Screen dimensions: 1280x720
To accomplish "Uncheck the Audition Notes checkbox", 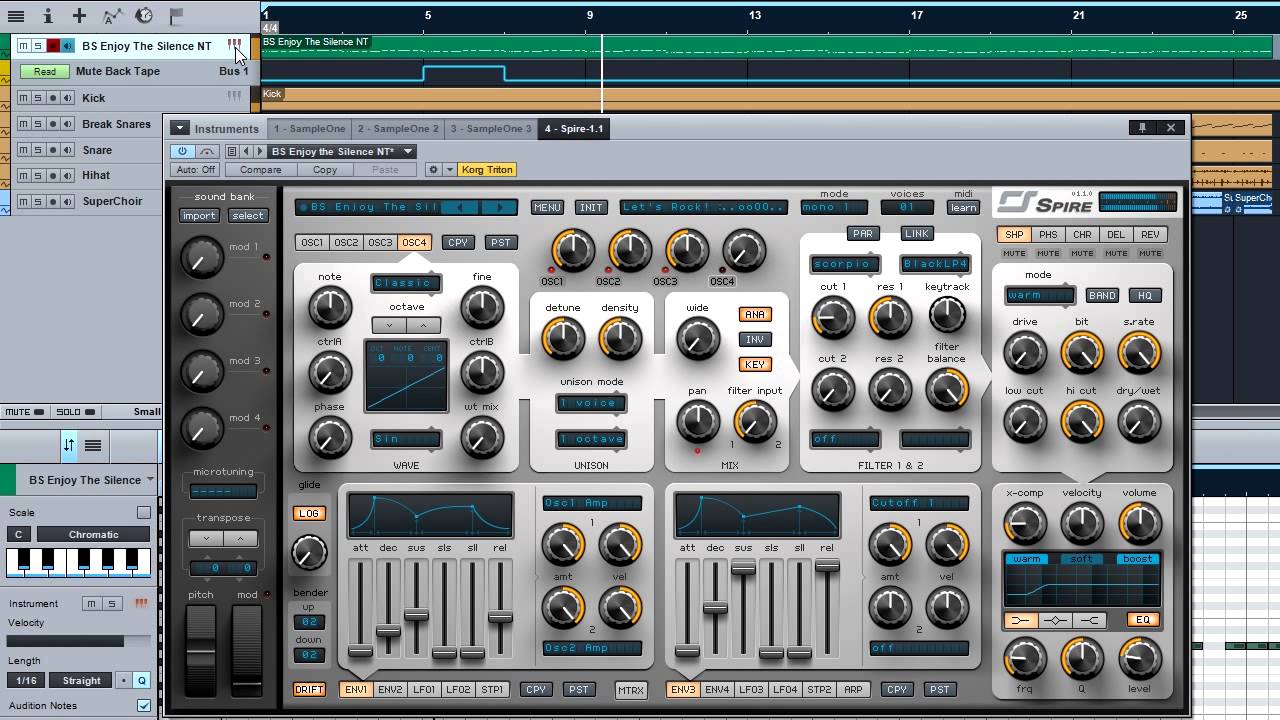I will click(x=144, y=705).
